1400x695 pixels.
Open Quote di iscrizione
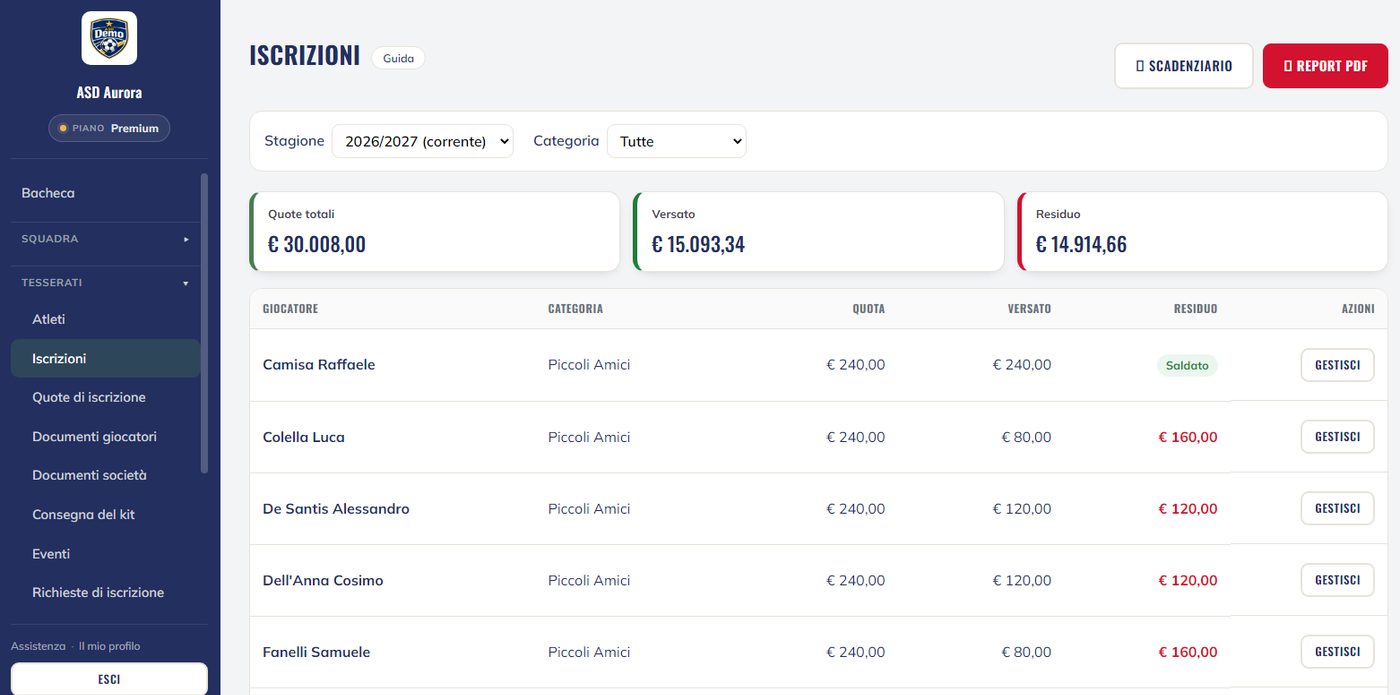[x=89, y=397]
